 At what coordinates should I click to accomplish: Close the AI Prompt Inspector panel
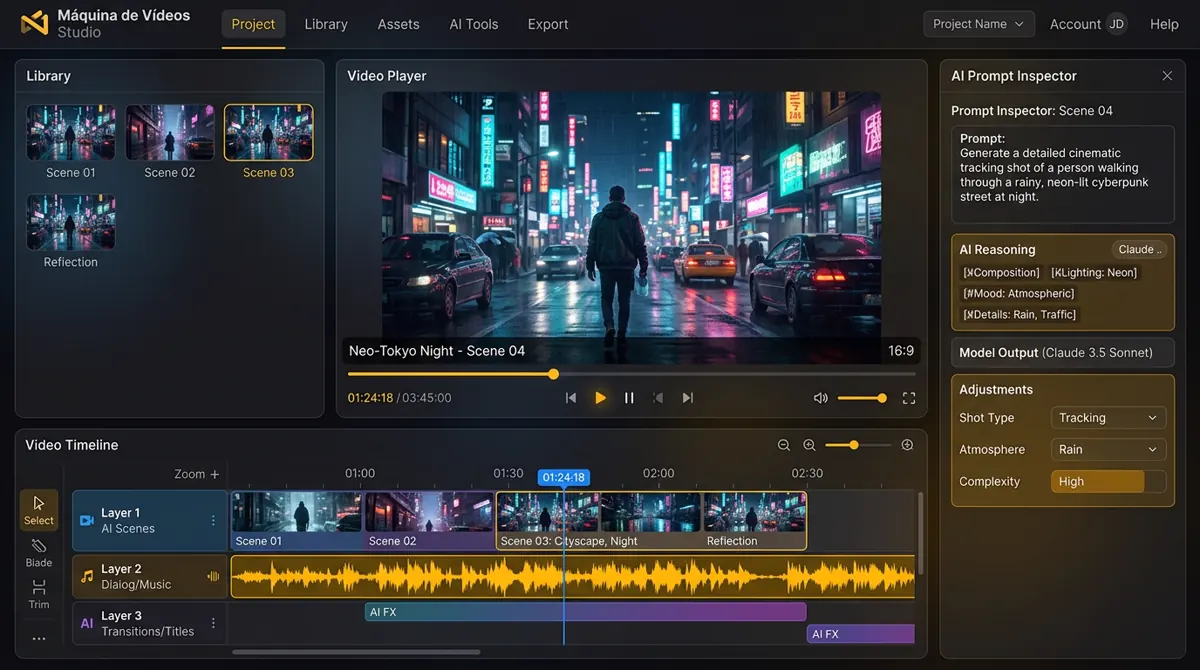[1167, 76]
